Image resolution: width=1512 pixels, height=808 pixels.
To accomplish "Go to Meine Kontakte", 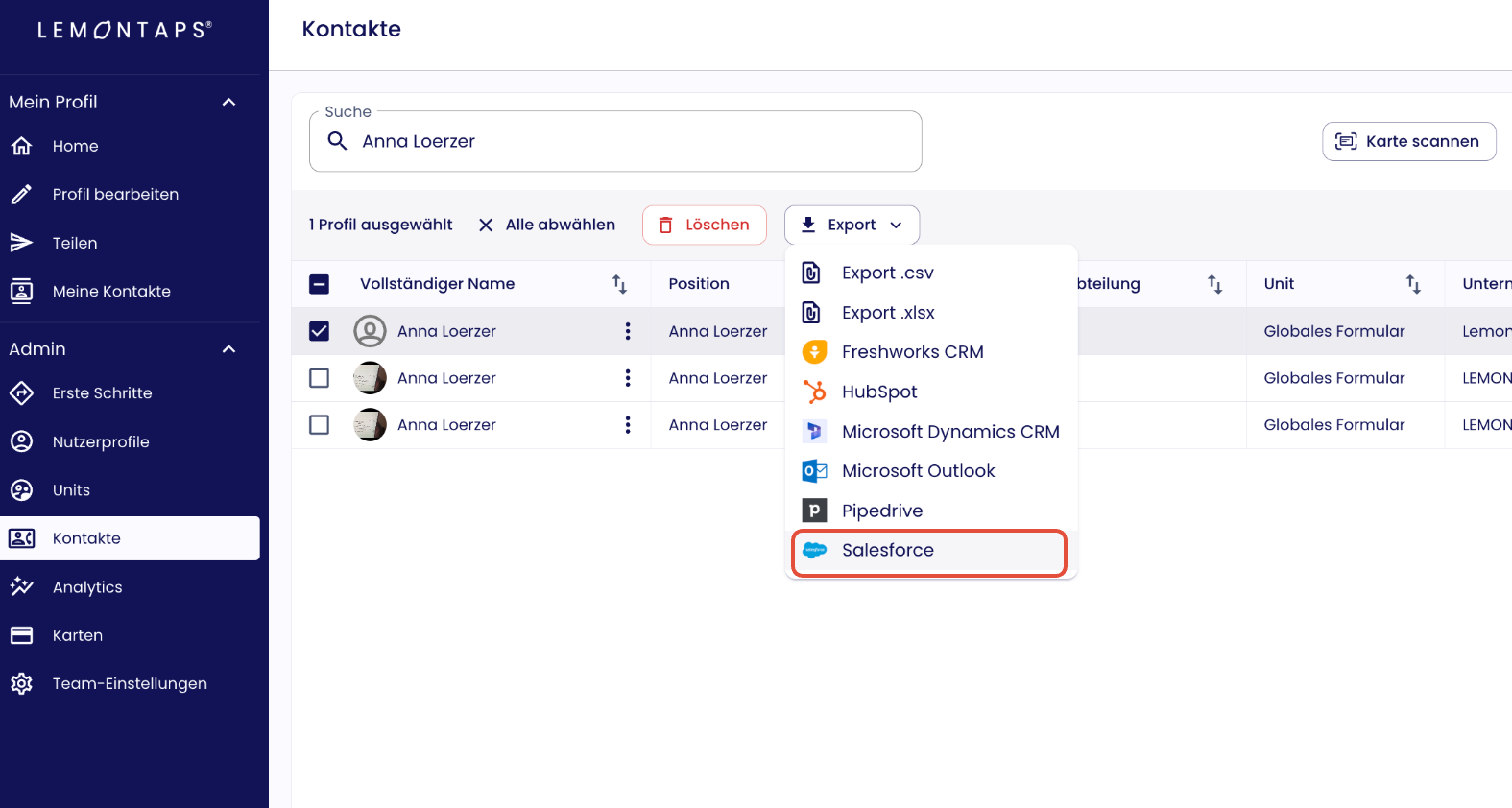I will (x=130, y=291).
